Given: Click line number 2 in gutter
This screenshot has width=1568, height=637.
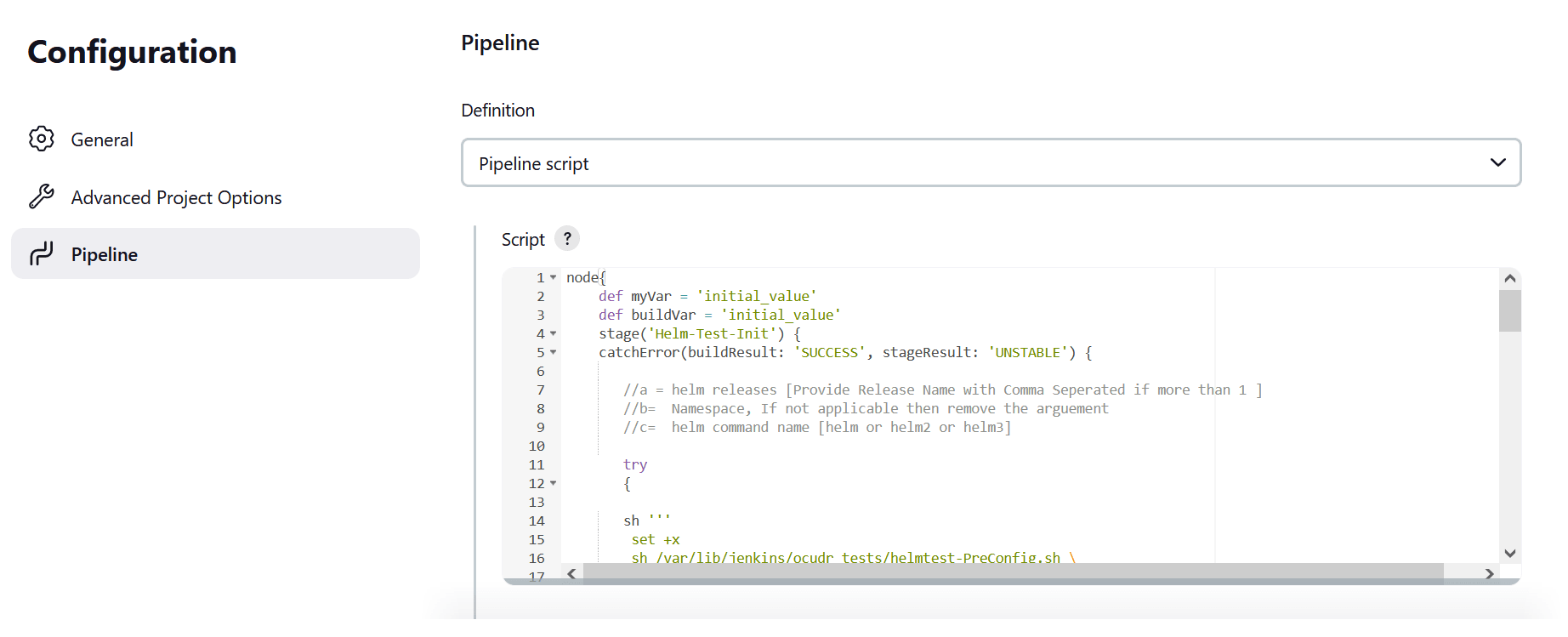Looking at the screenshot, I should [x=540, y=296].
